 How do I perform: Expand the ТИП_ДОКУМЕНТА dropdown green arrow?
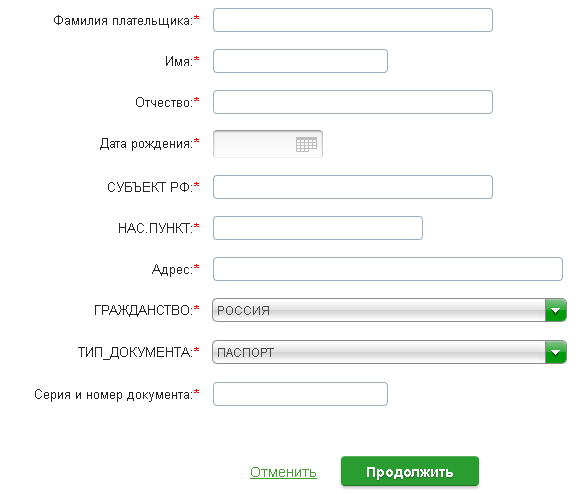point(556,352)
